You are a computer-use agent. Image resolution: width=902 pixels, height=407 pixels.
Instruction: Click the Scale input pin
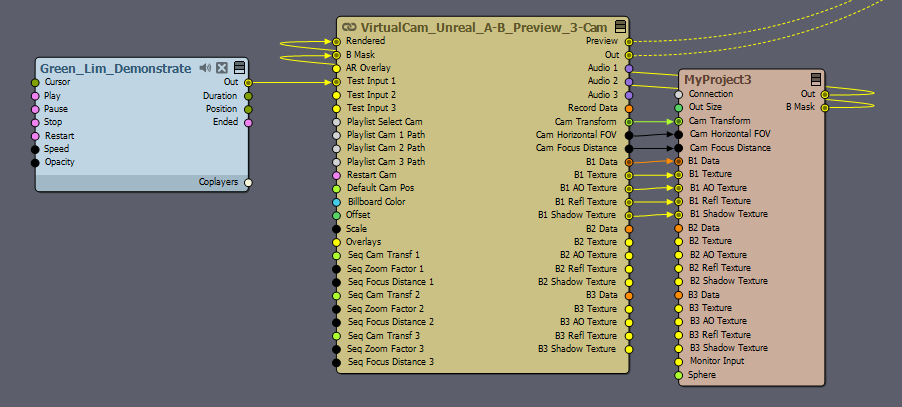coord(337,229)
